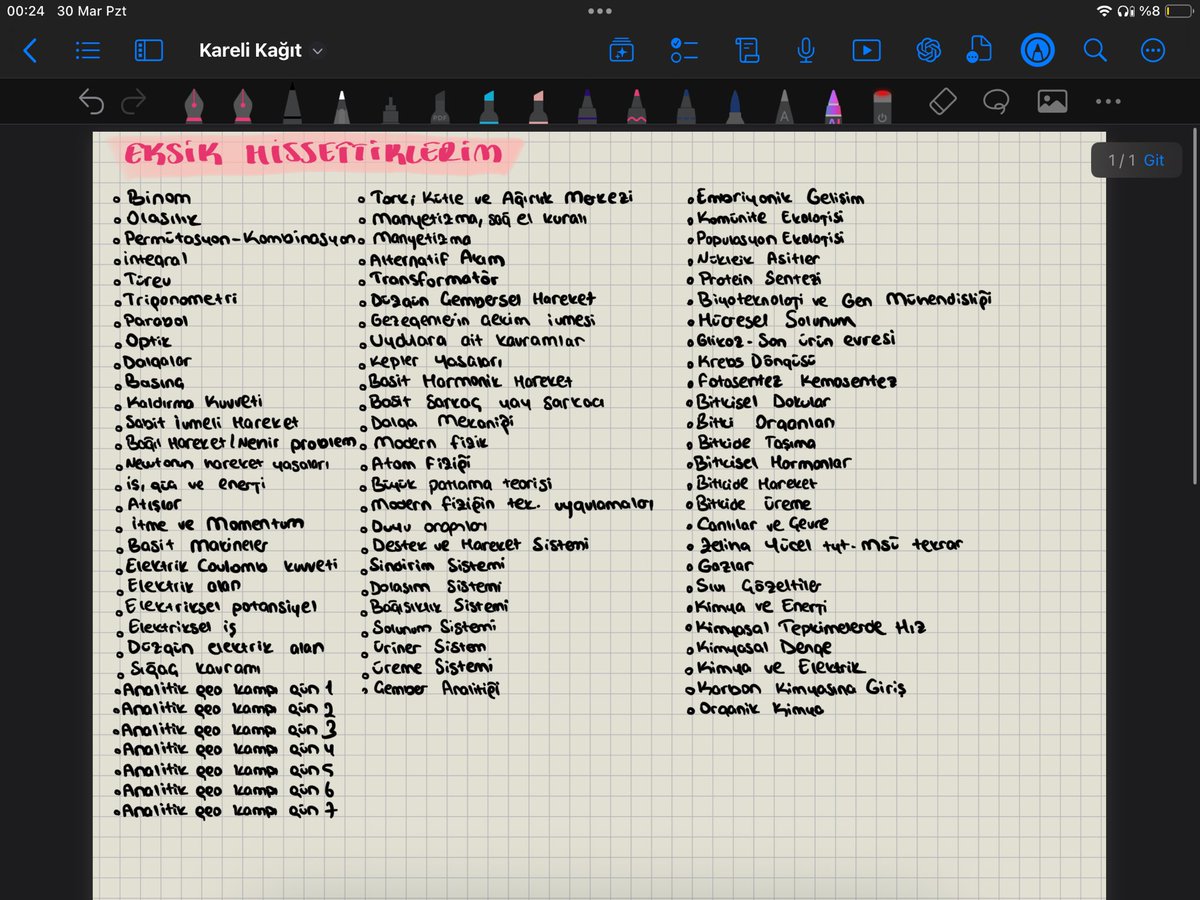Screen dimensions: 1200x900
Task: Insert an image with the picture icon
Action: pos(1052,101)
